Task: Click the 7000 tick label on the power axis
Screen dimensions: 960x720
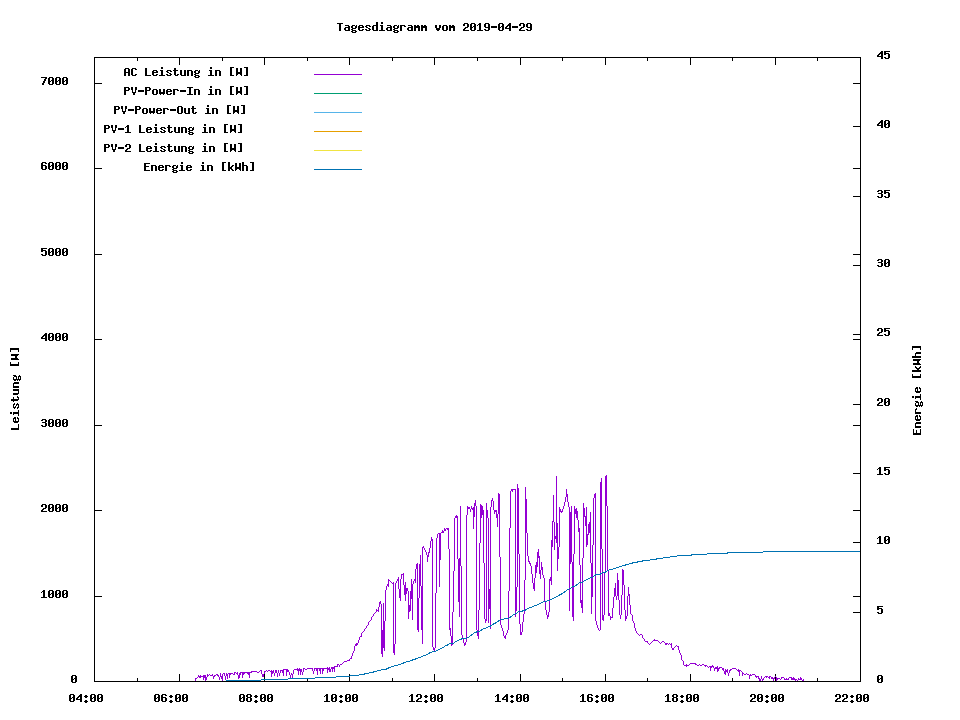Action: click(x=54, y=81)
